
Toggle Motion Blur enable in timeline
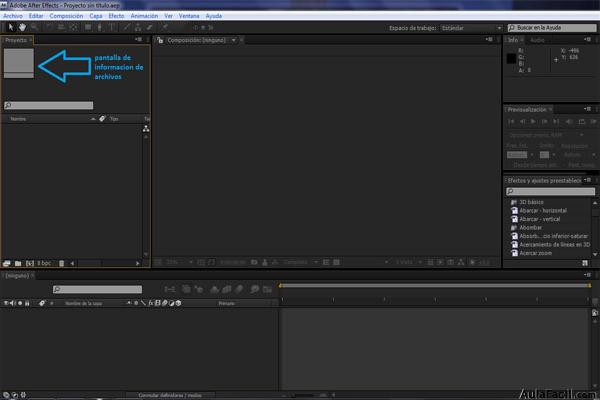240,289
